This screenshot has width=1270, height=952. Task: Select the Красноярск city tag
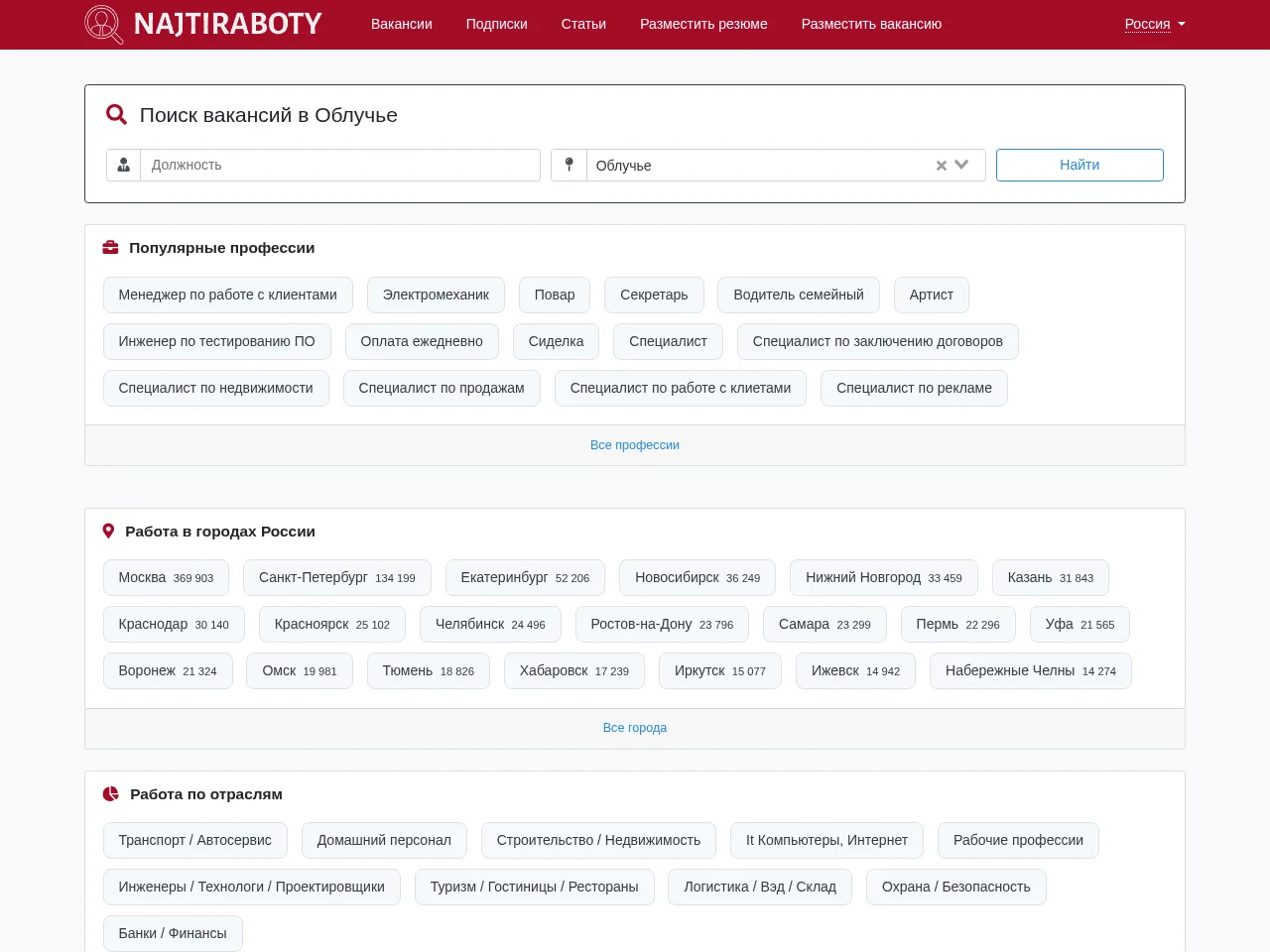332,624
